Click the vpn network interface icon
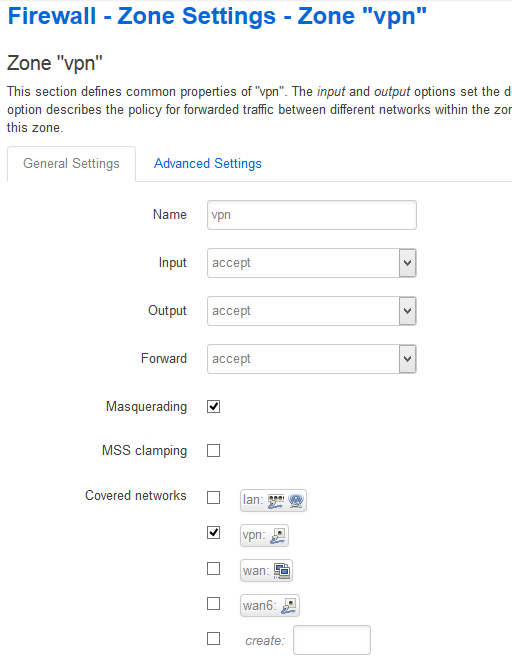The height and width of the screenshot is (664, 512). [x=277, y=536]
